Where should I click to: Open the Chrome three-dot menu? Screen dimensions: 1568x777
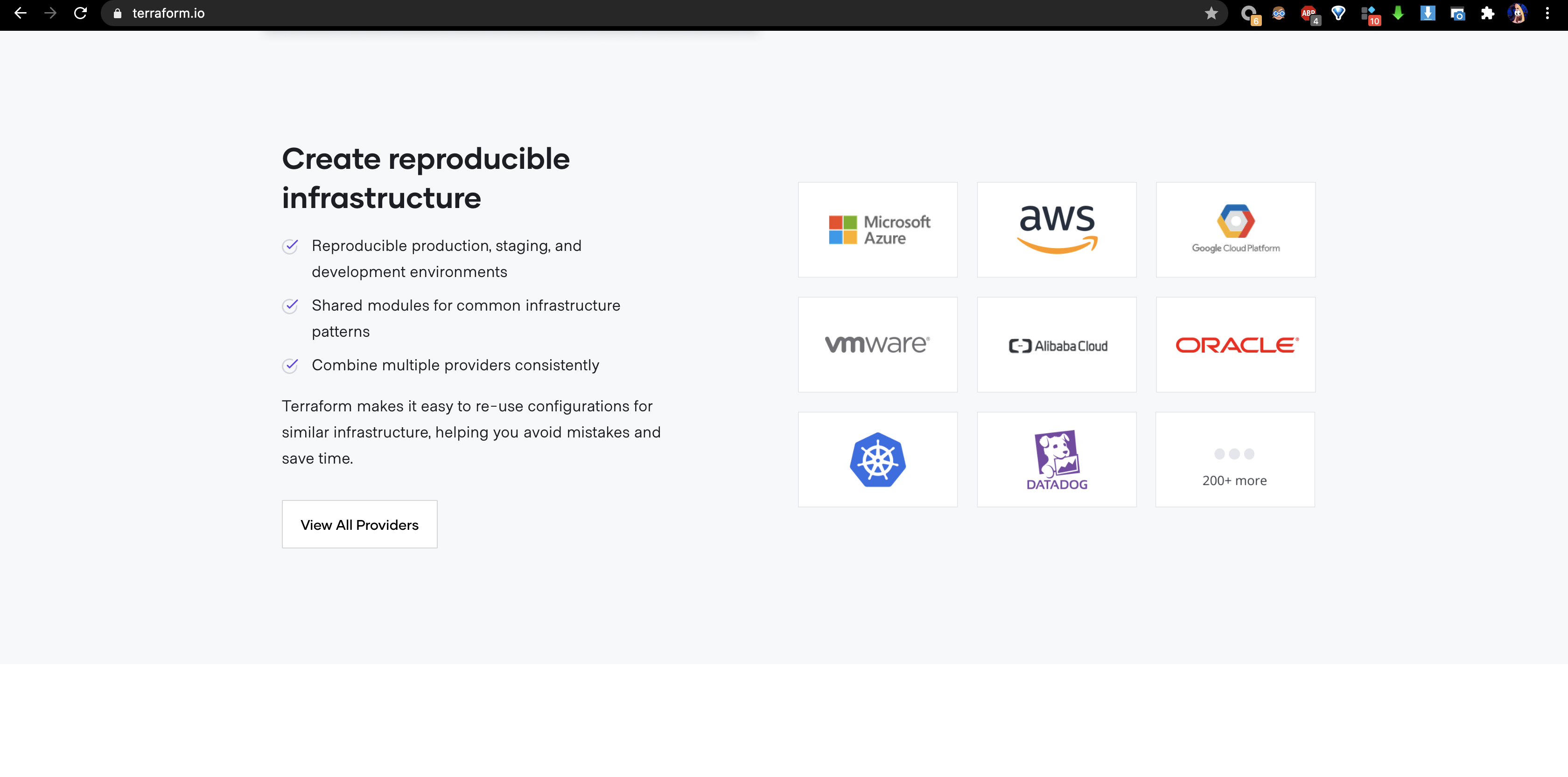coord(1547,14)
